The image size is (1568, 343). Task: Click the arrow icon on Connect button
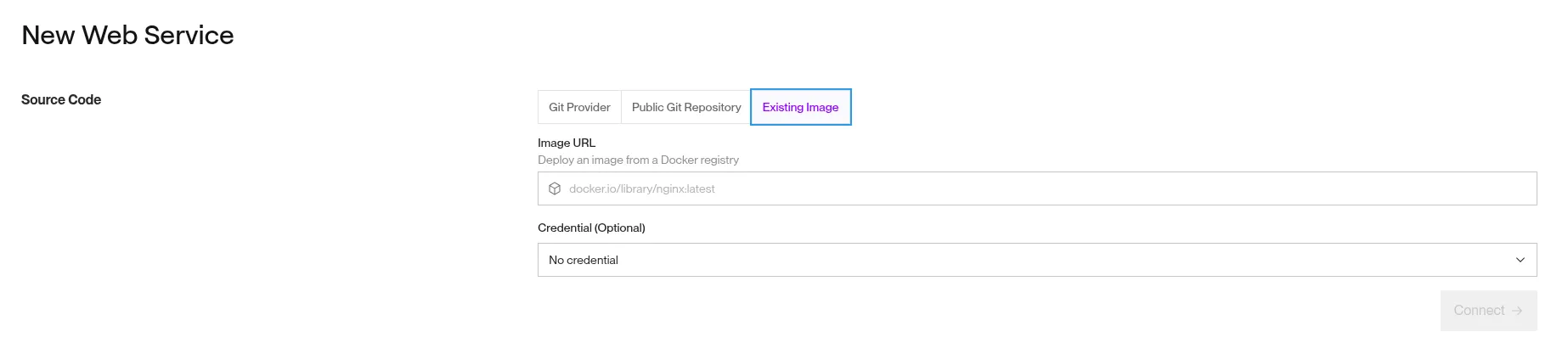[1517, 311]
